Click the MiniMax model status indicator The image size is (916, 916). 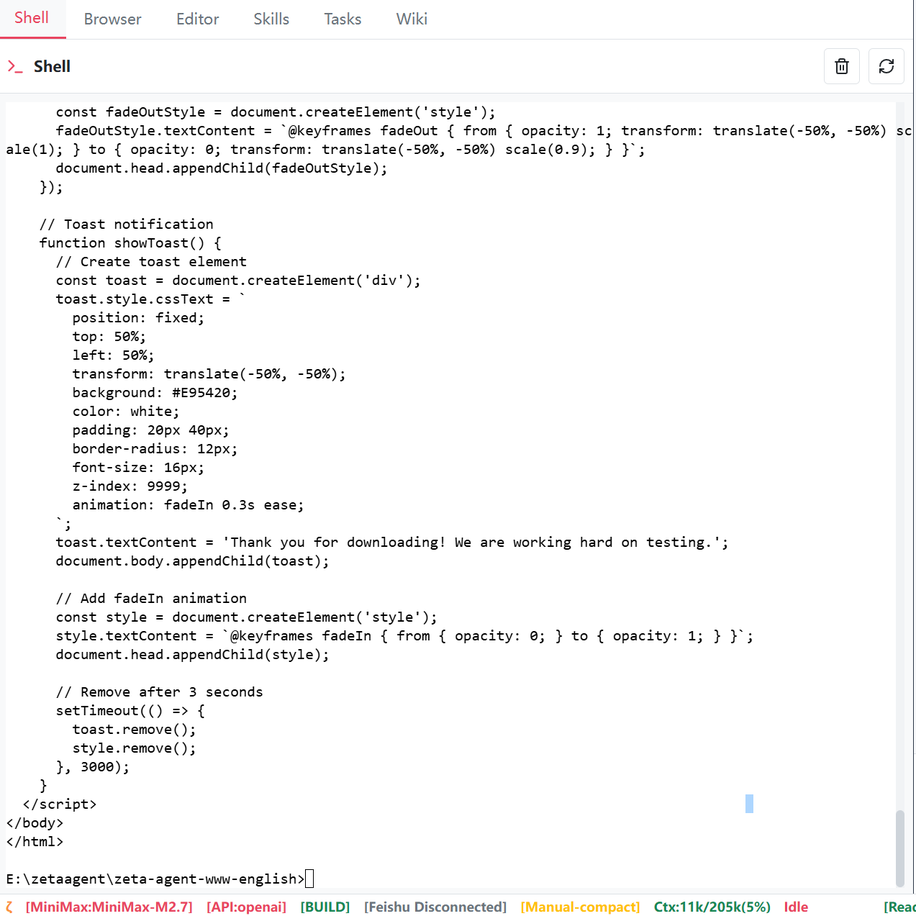click(x=109, y=906)
